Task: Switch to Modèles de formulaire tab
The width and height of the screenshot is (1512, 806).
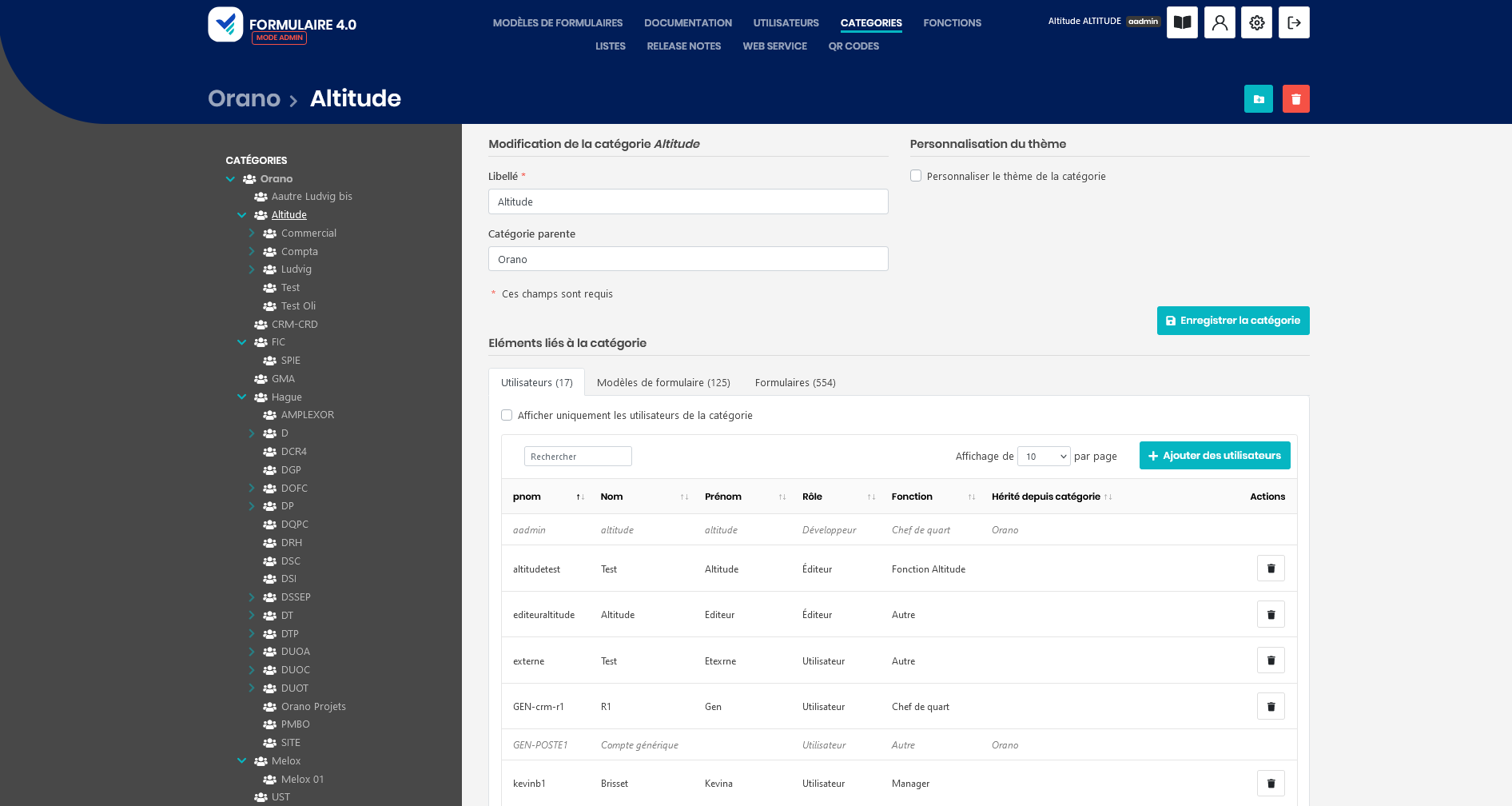Action: (663, 383)
